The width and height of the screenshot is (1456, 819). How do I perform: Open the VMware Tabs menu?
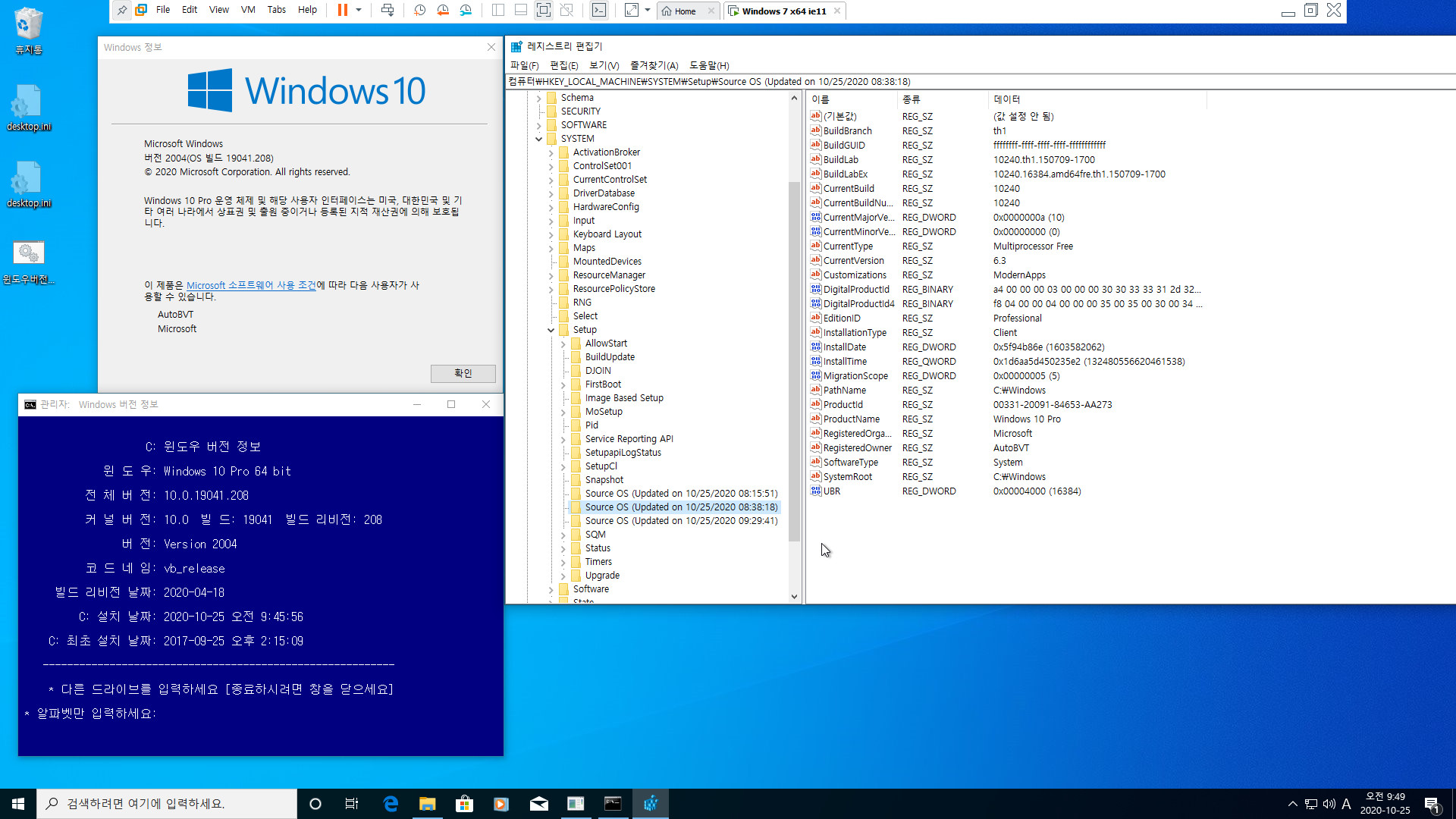[277, 10]
